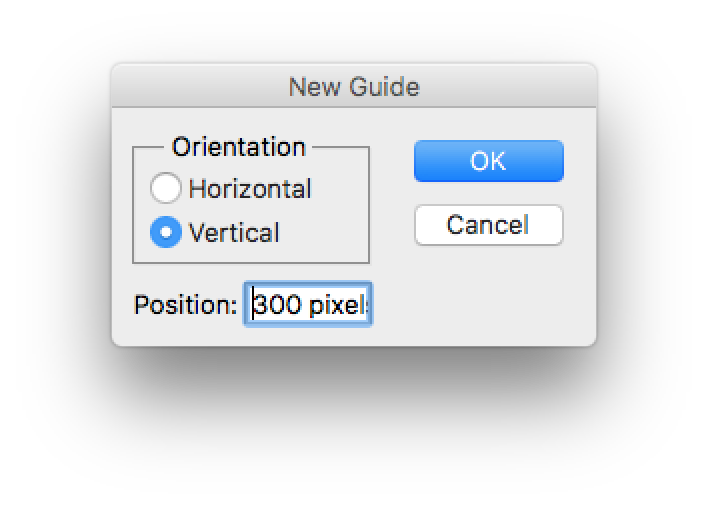The image size is (708, 506).
Task: Click the New Guide title bar
Action: click(354, 86)
